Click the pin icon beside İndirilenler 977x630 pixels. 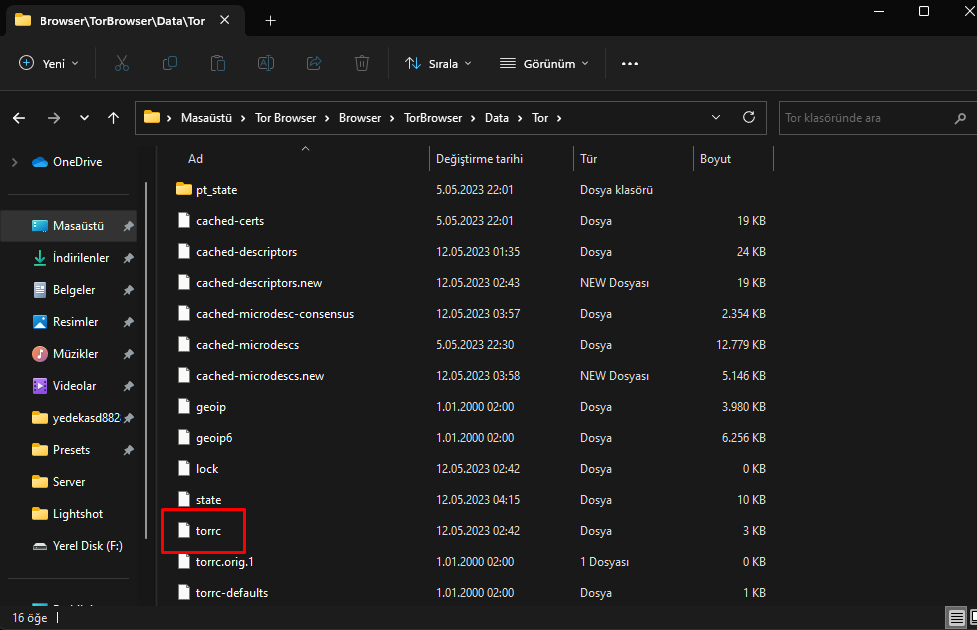tap(128, 258)
